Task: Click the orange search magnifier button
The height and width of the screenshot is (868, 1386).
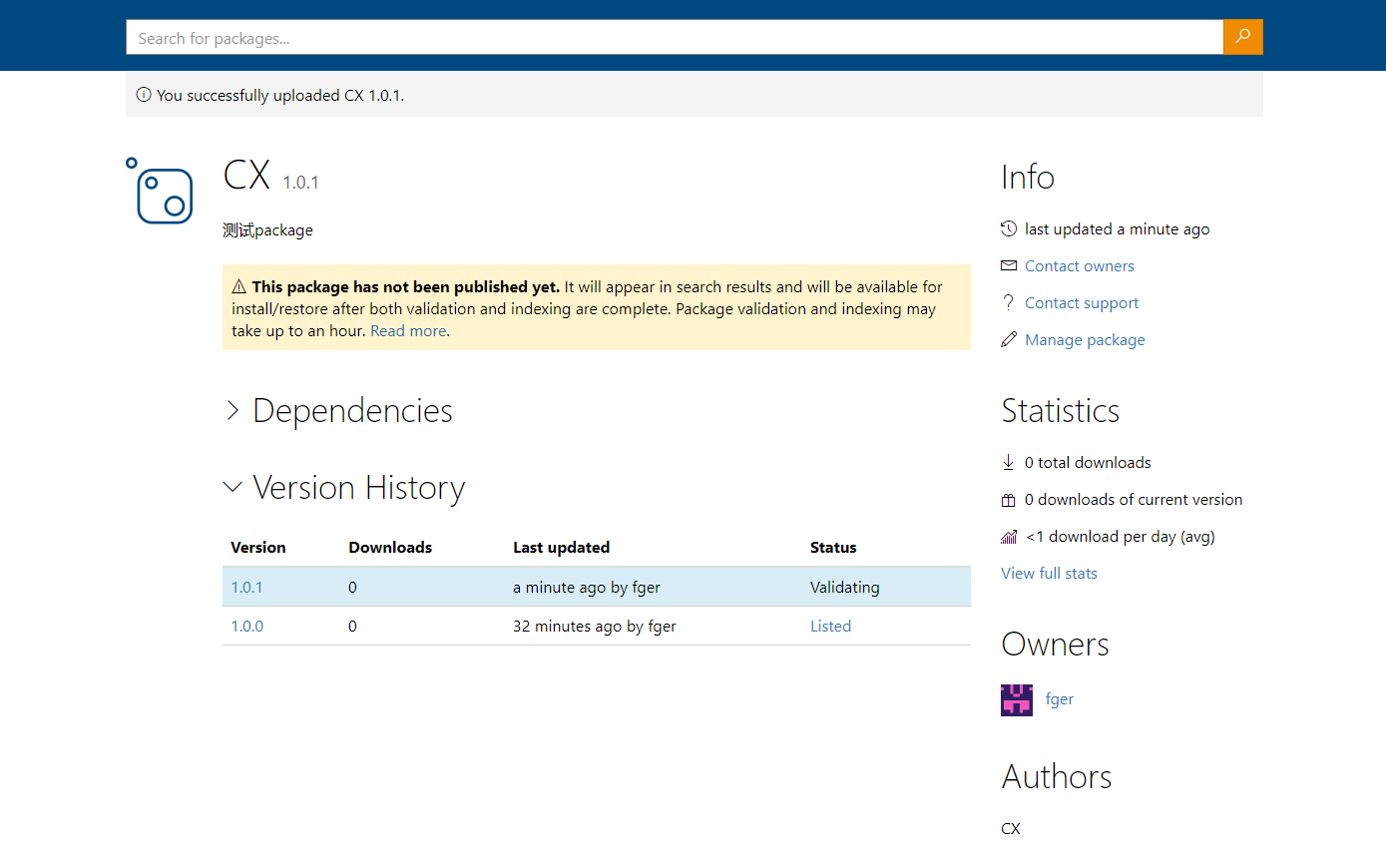Action: [1242, 37]
